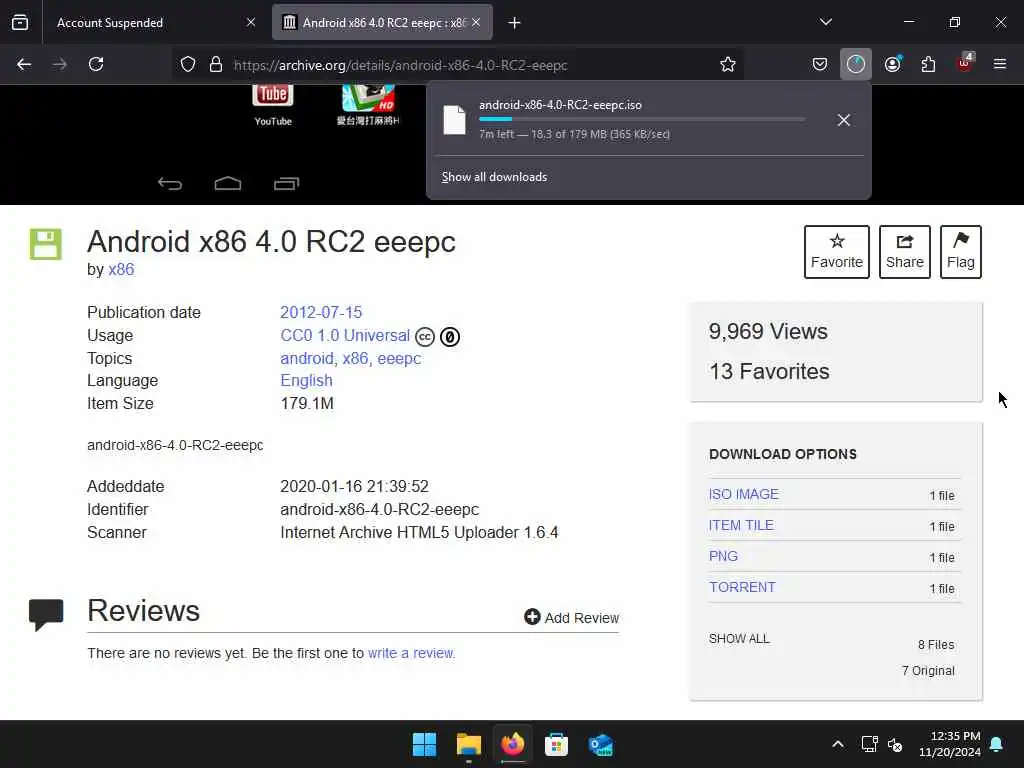
Task: Share this archive item
Action: [x=904, y=252]
